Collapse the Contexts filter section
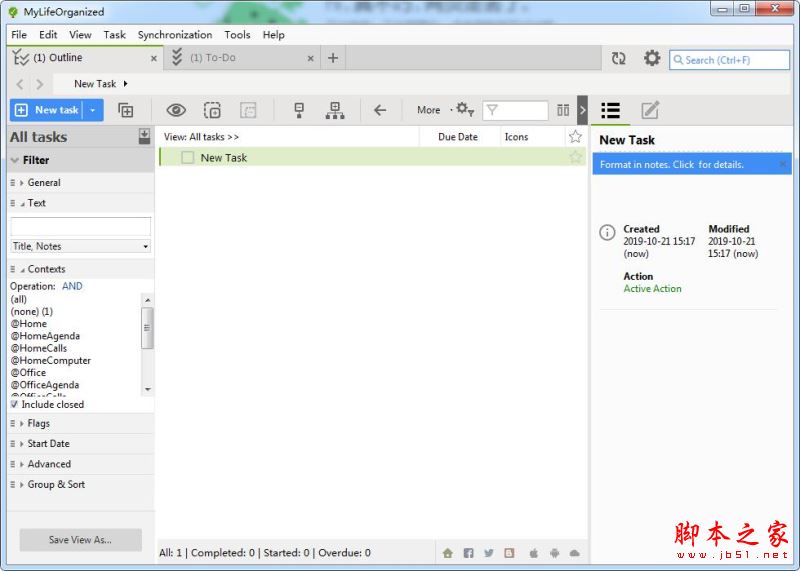The width and height of the screenshot is (800, 571). [x=22, y=269]
